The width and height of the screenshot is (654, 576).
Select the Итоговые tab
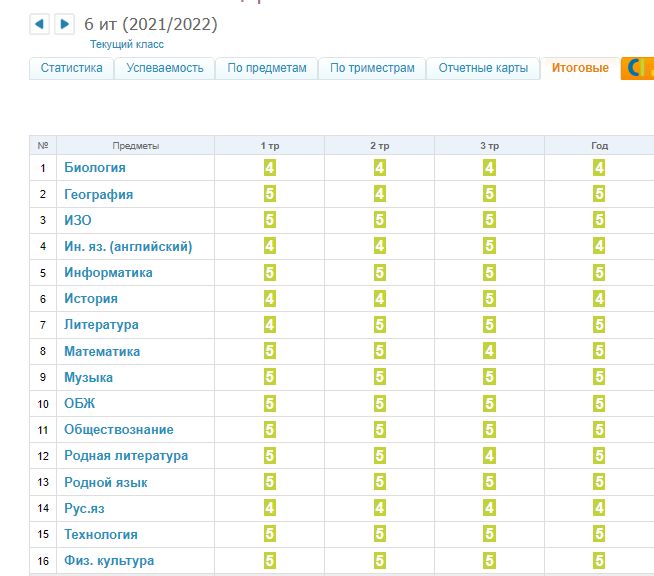[580, 68]
